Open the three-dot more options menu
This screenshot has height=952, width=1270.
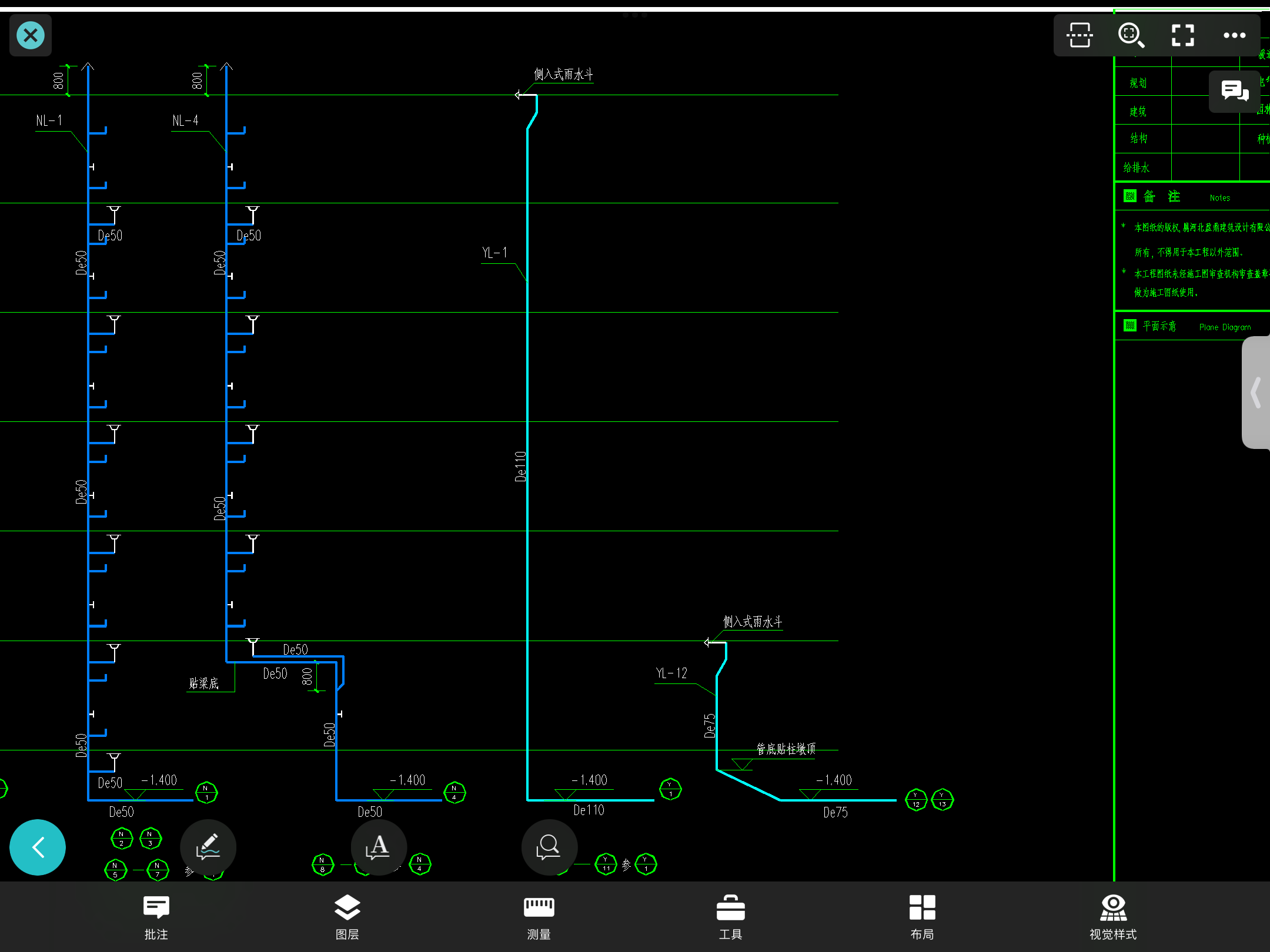[1234, 35]
